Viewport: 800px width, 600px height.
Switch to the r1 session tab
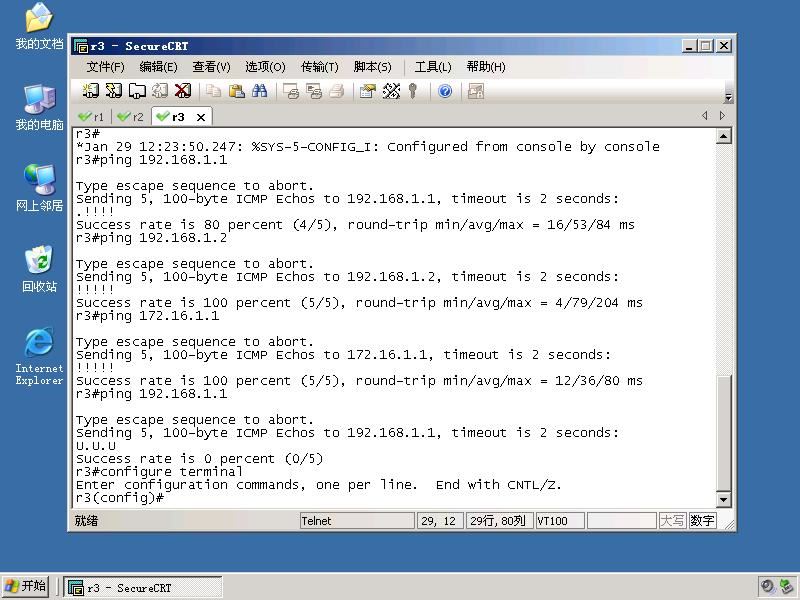coord(91,117)
